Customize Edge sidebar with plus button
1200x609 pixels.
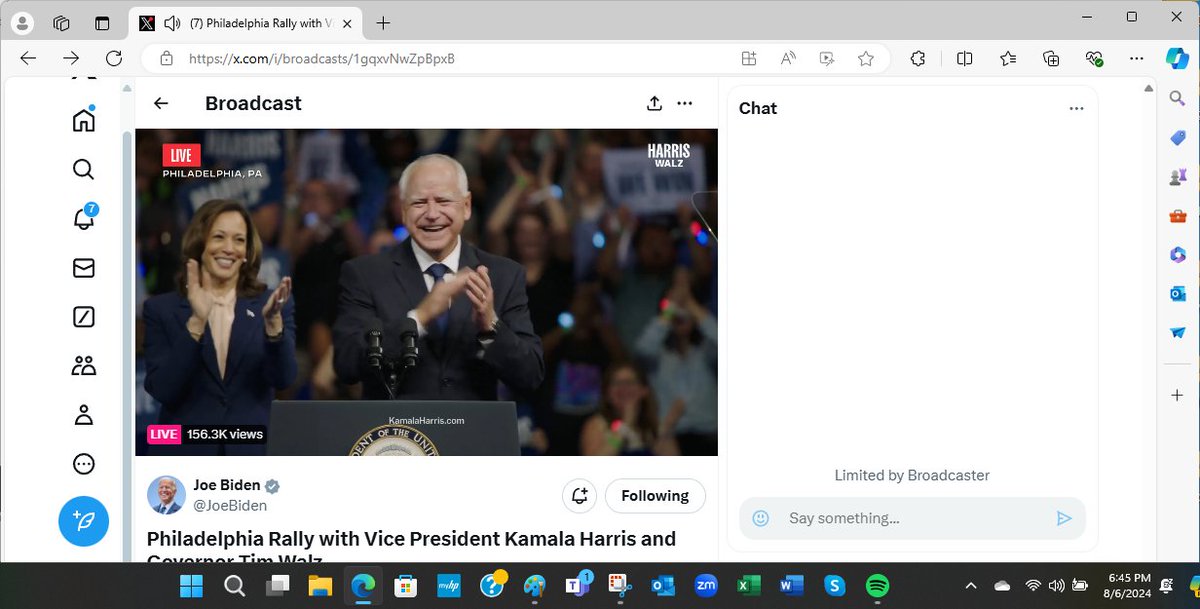tap(1177, 395)
